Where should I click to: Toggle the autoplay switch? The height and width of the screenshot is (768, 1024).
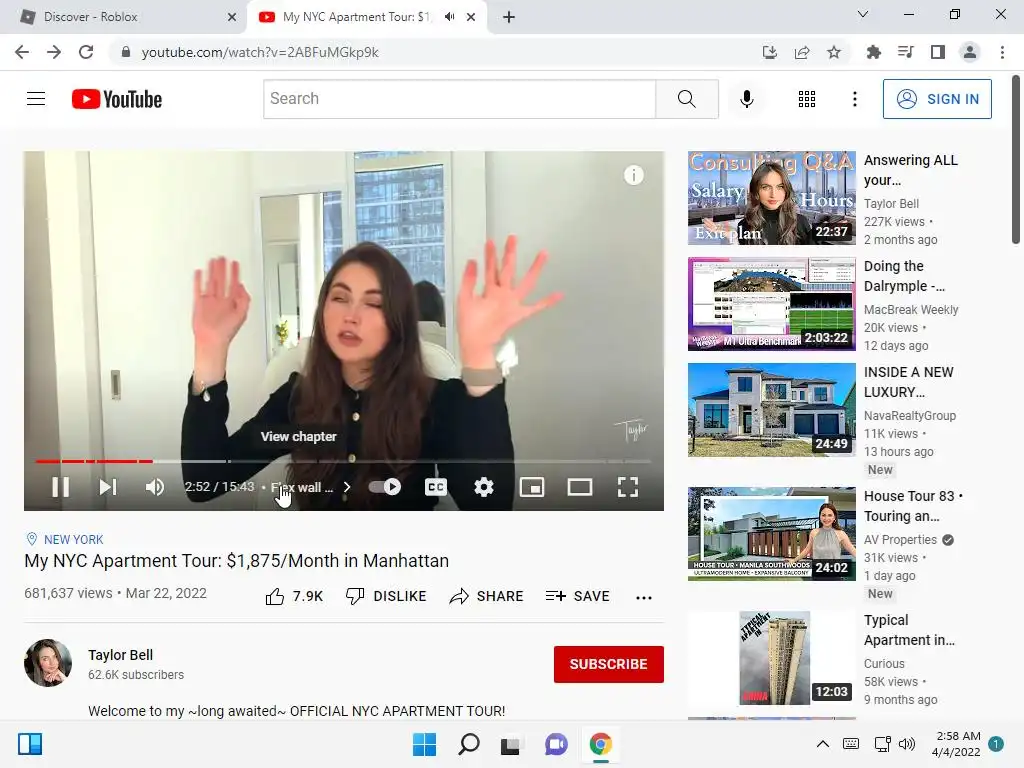click(385, 487)
